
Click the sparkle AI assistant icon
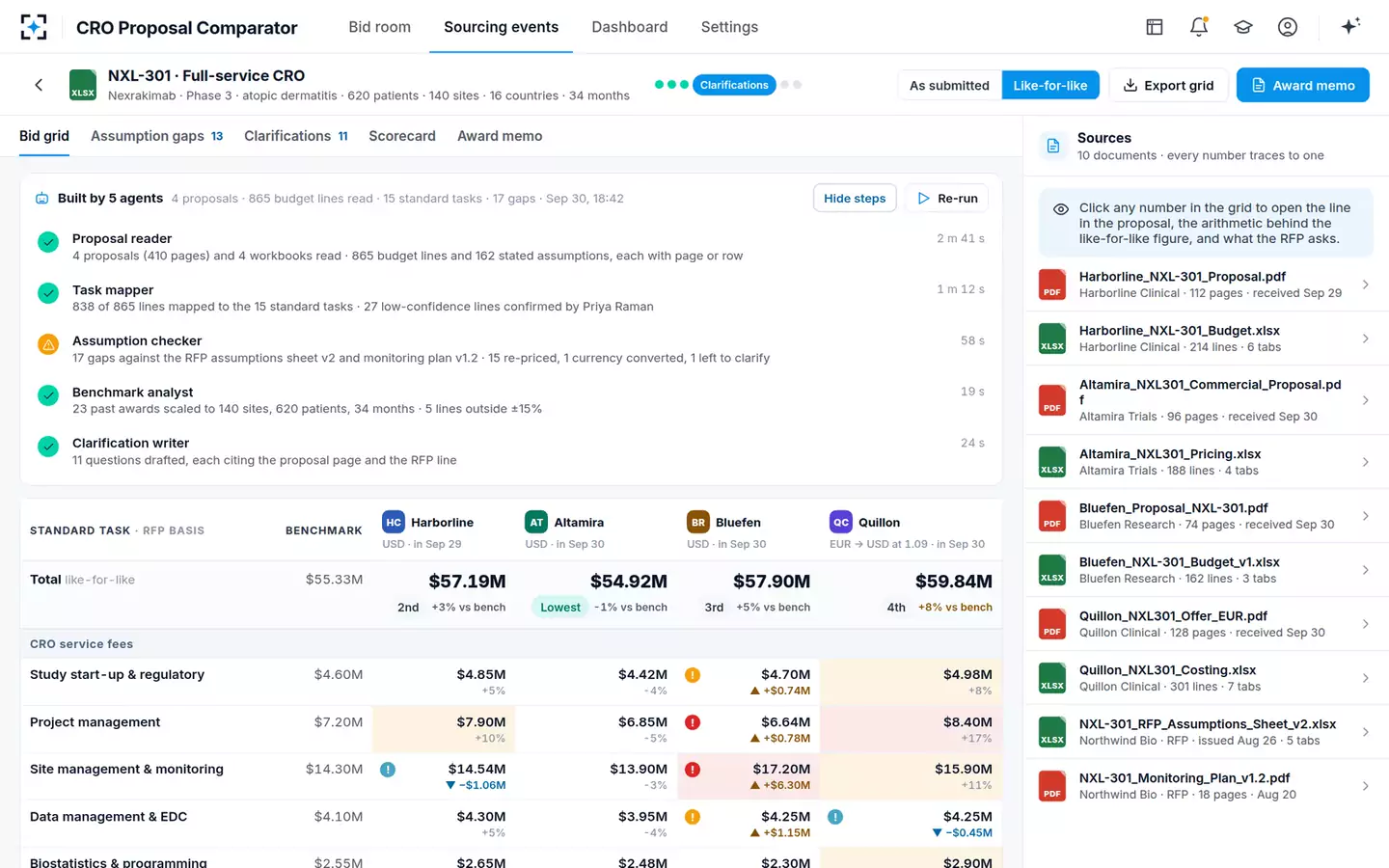(x=1350, y=26)
